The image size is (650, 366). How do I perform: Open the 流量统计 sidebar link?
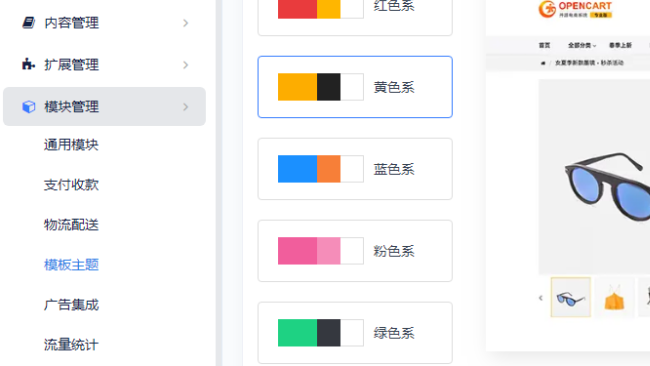(x=71, y=344)
